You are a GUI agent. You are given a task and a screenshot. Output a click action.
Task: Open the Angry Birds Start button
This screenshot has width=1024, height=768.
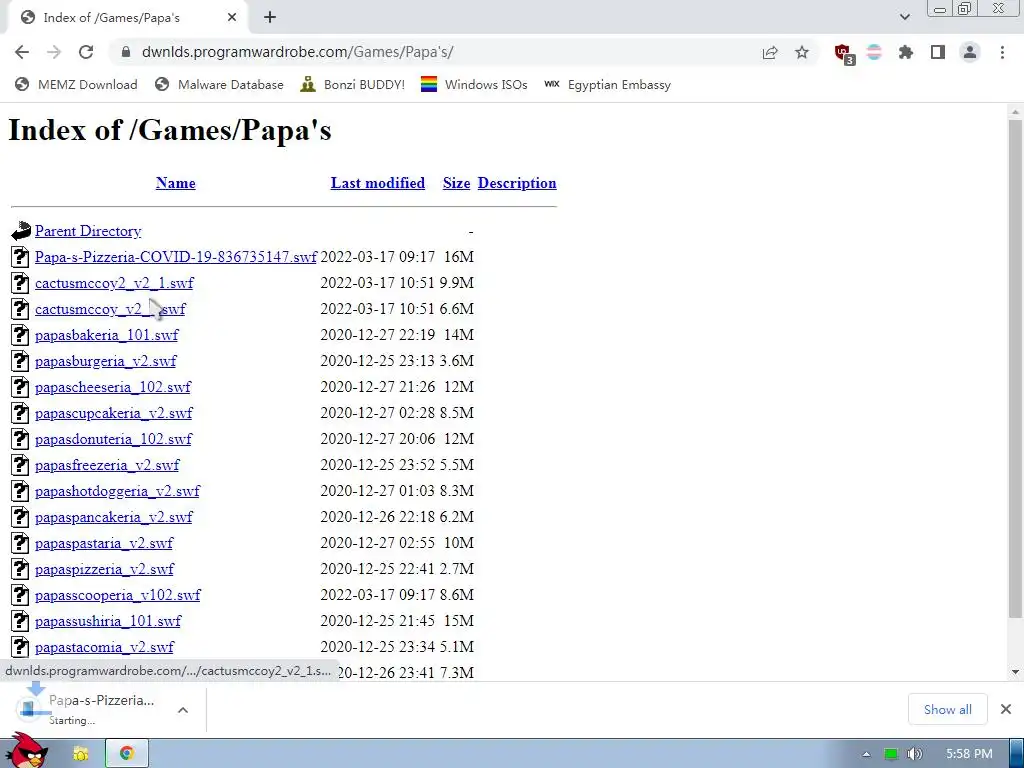[x=29, y=751]
